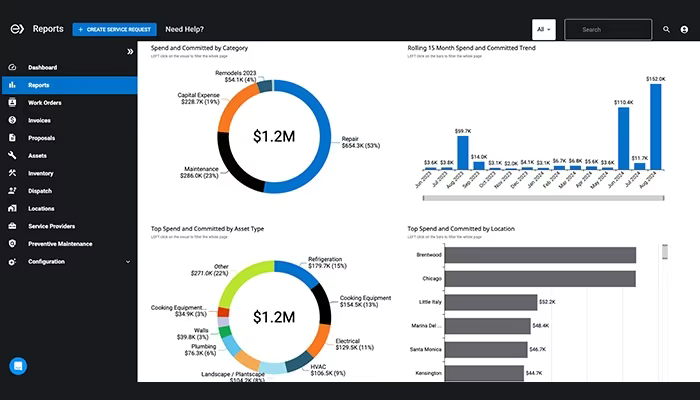Expand the Configuration menu chevron
The image size is (700, 400).
pyautogui.click(x=128, y=262)
